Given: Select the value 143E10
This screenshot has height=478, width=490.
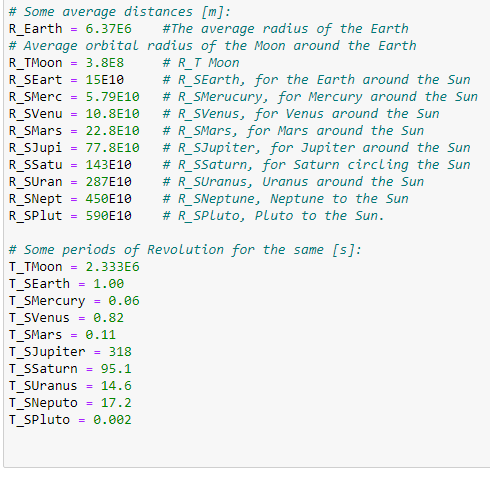Looking at the screenshot, I should (x=109, y=165).
